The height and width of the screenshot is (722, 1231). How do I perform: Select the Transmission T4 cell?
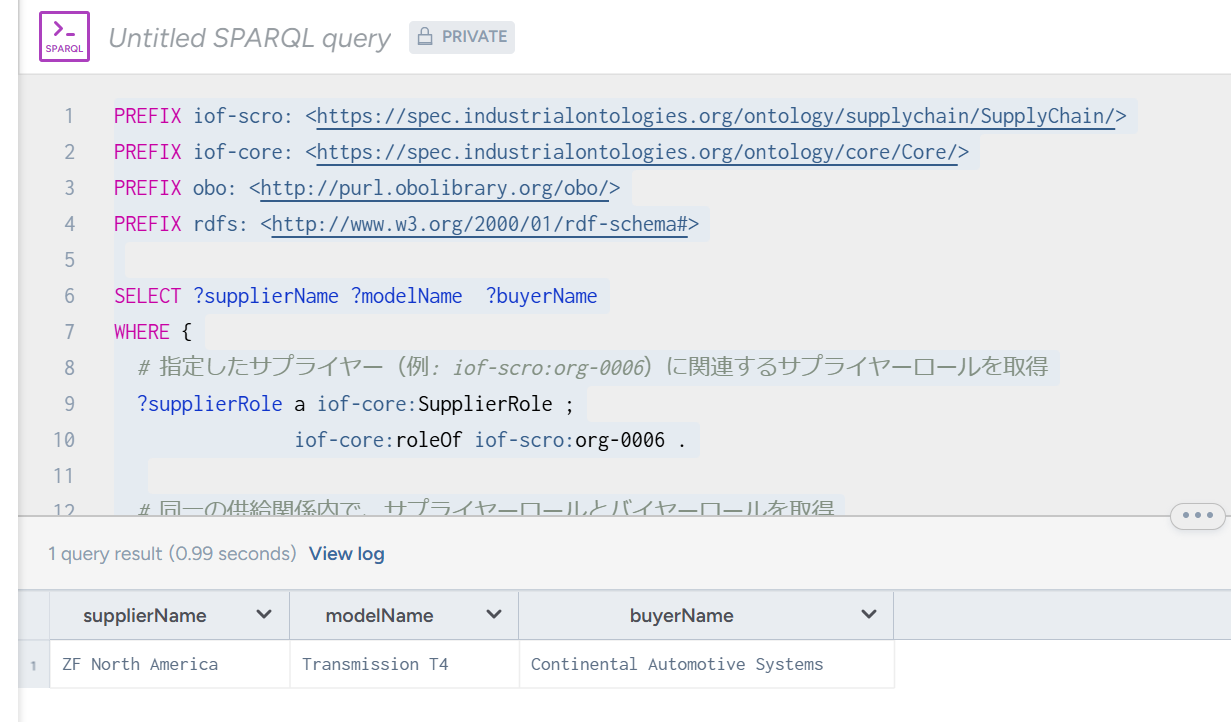click(x=405, y=664)
